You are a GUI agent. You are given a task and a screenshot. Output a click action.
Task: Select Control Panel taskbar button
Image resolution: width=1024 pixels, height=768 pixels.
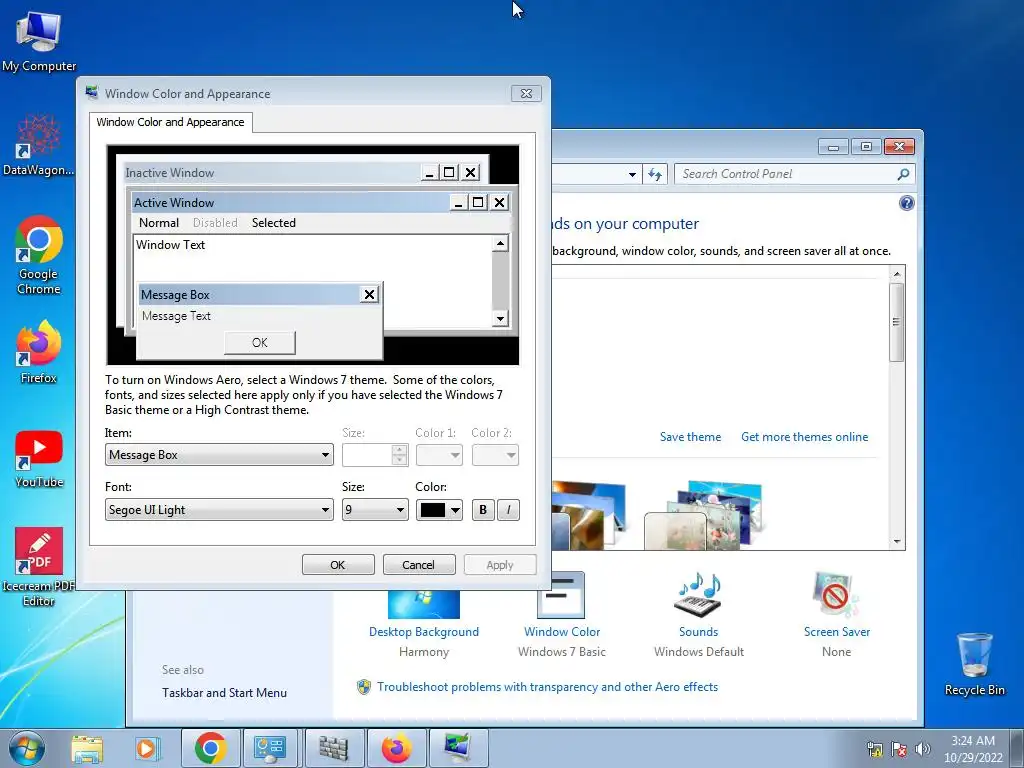(x=270, y=748)
